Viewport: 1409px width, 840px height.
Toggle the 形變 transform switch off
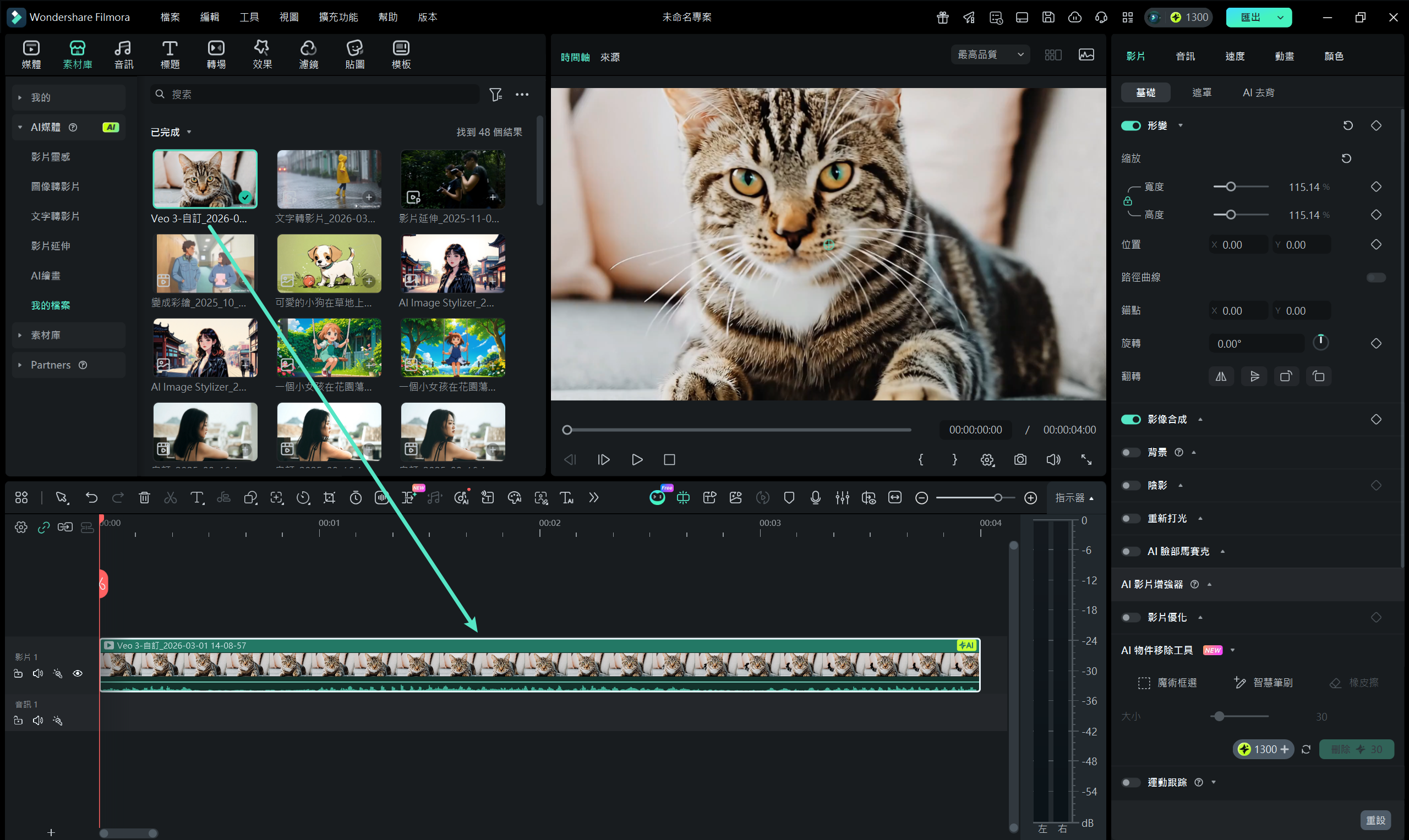(1131, 125)
